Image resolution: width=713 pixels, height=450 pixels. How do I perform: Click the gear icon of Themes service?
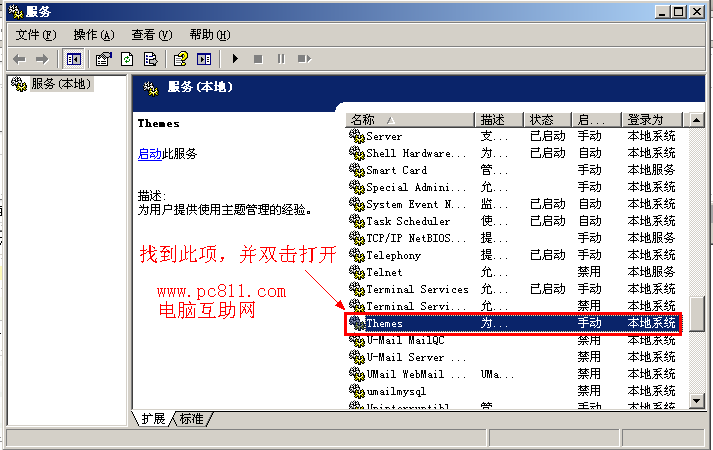357,323
